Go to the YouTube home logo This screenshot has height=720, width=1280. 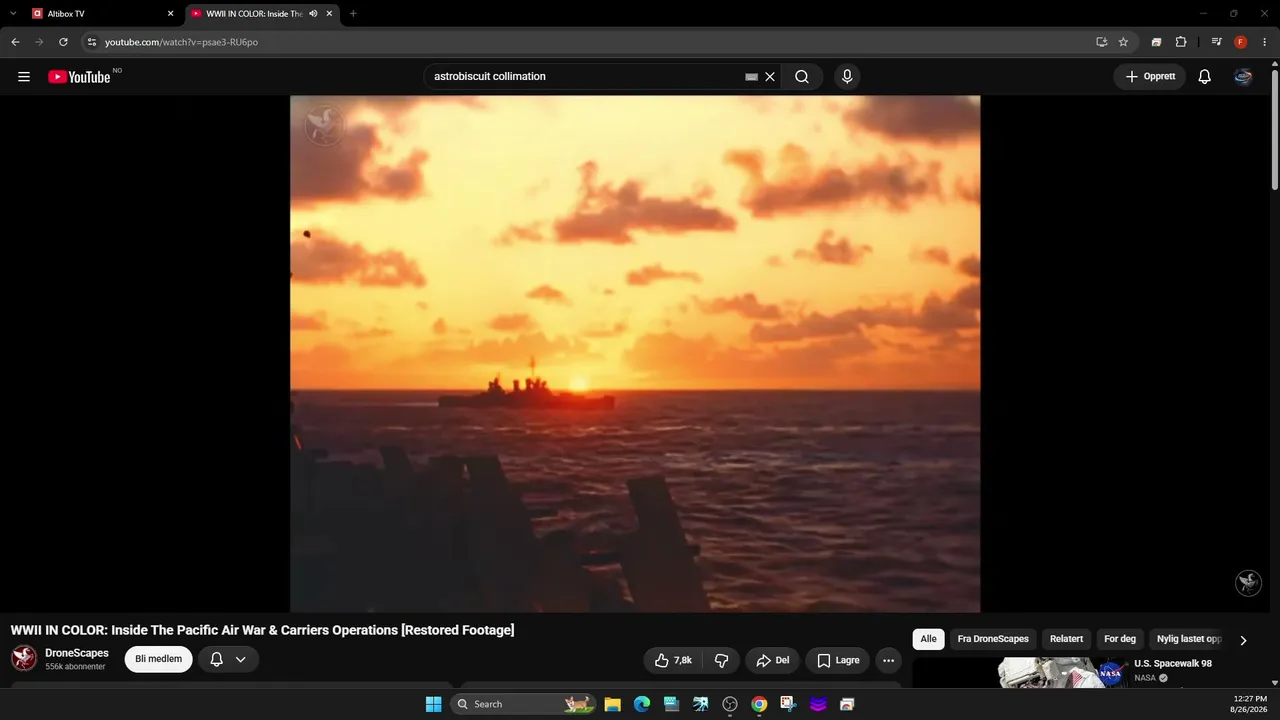point(79,77)
